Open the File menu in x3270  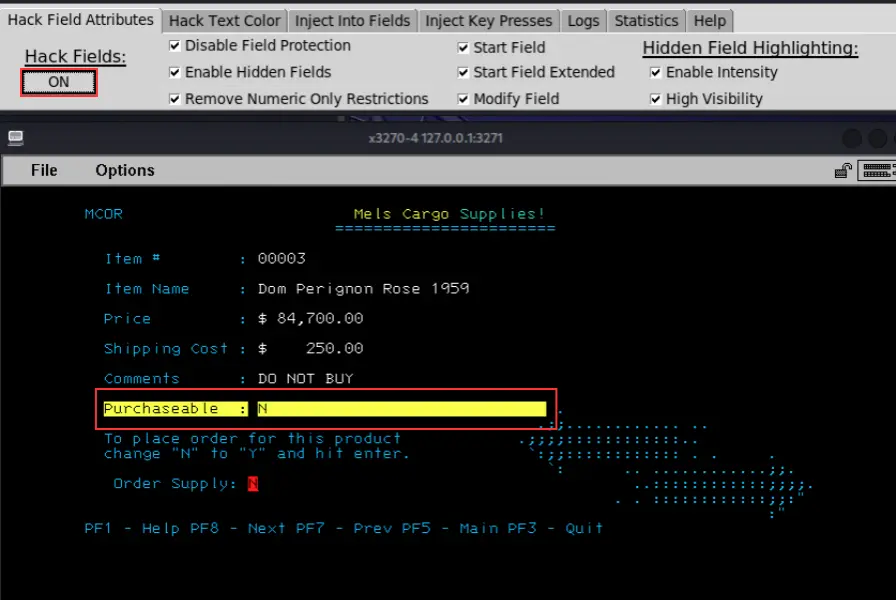(x=44, y=170)
